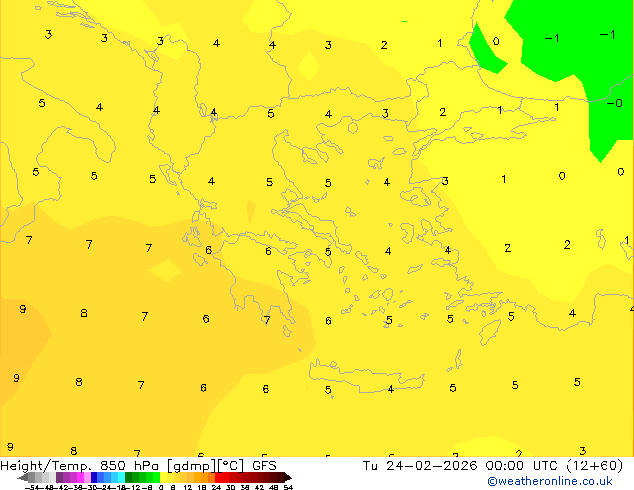
Task: Pick the bright green legend swatch below 0
Action: (156, 477)
